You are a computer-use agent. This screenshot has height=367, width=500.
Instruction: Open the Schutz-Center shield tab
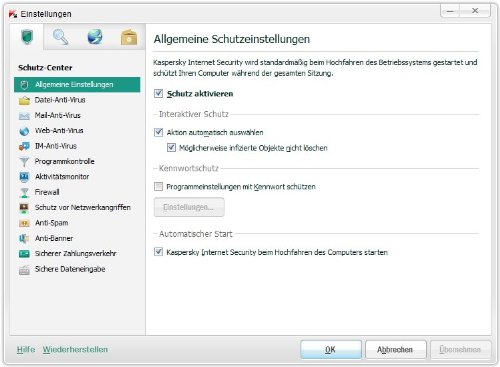[x=27, y=37]
